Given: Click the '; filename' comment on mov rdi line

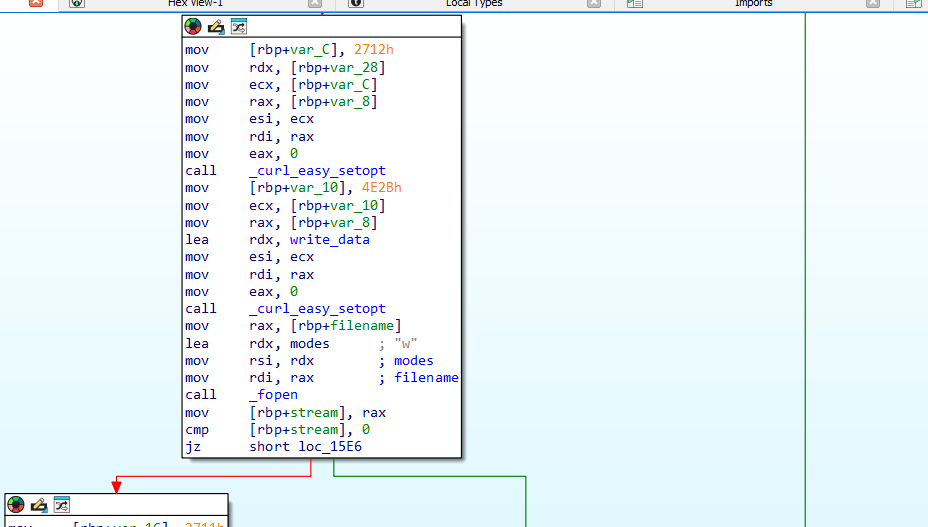Looking at the screenshot, I should 418,378.
